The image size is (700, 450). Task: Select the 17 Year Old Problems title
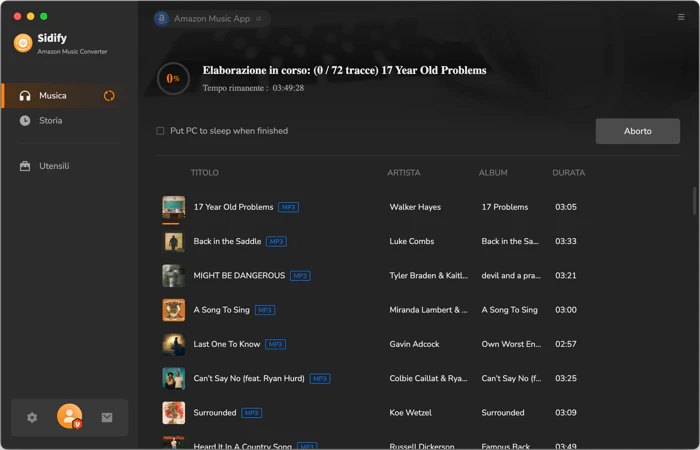tap(233, 207)
